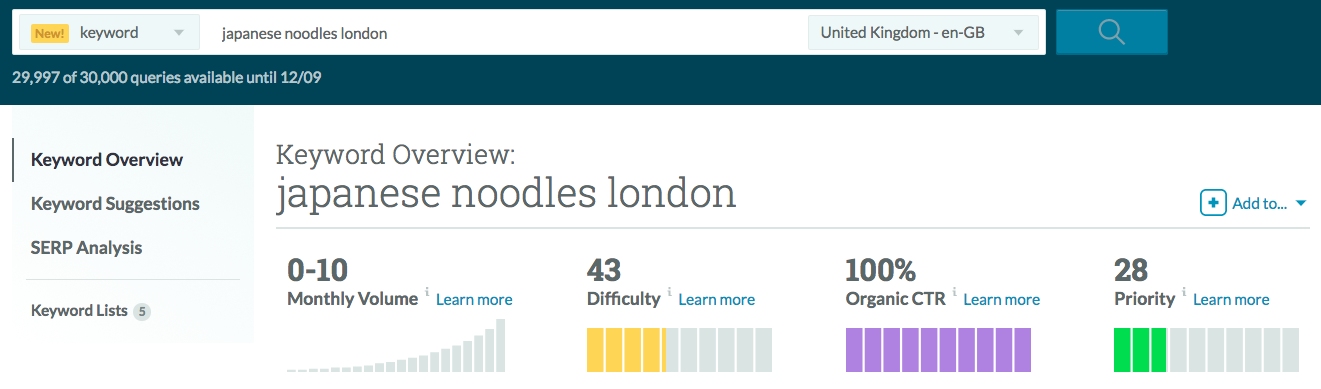Click Learn more link for Monthly Volume
1321x389 pixels.
click(474, 300)
